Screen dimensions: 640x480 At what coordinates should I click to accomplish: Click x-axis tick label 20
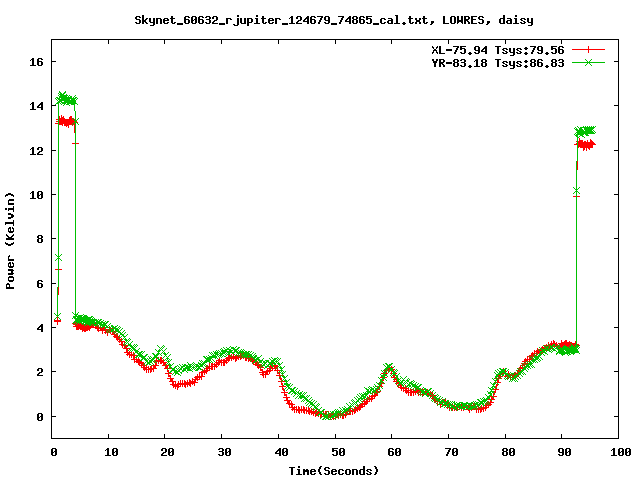(167, 452)
